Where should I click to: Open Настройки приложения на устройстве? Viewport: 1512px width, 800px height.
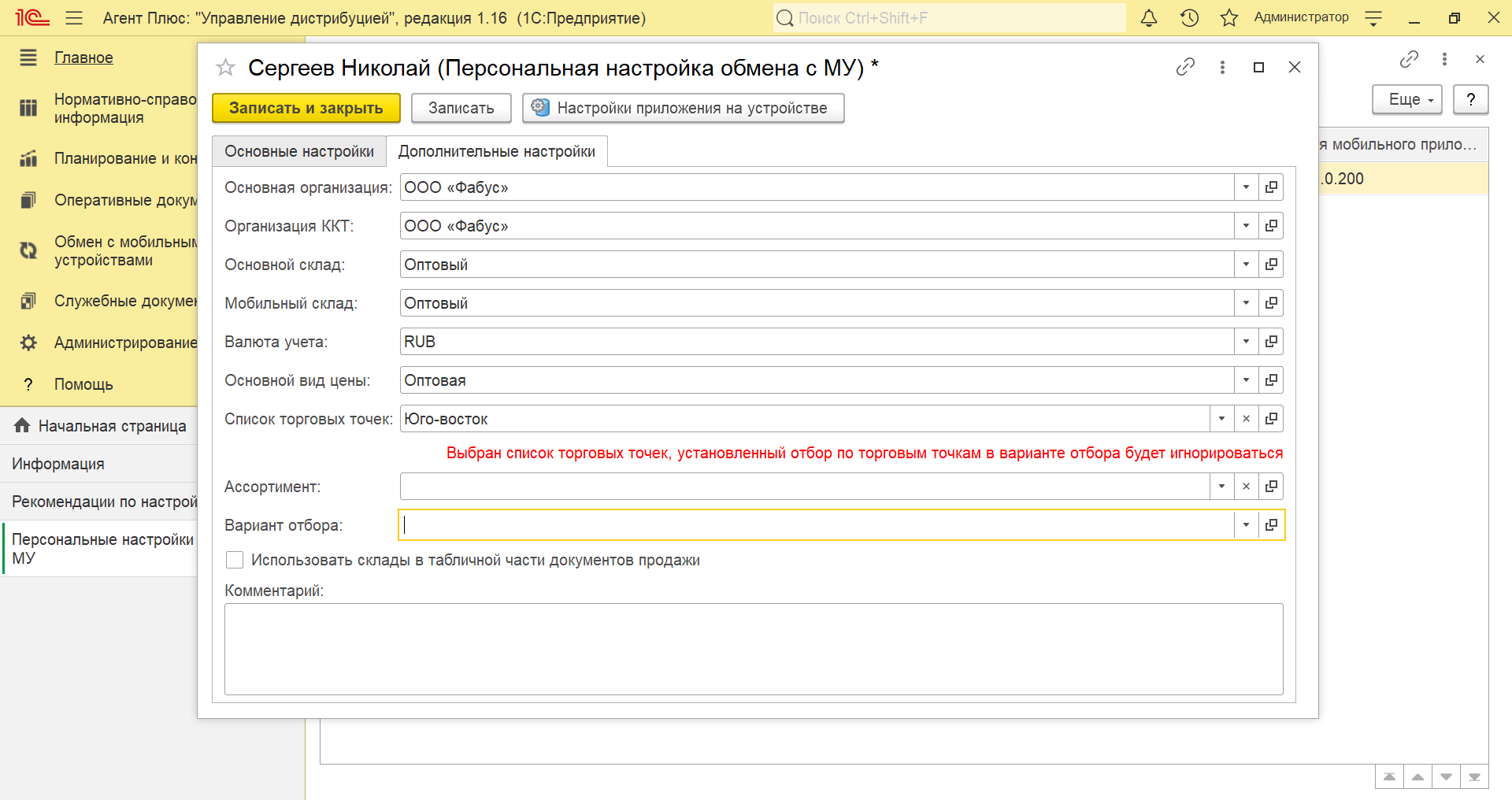point(684,108)
